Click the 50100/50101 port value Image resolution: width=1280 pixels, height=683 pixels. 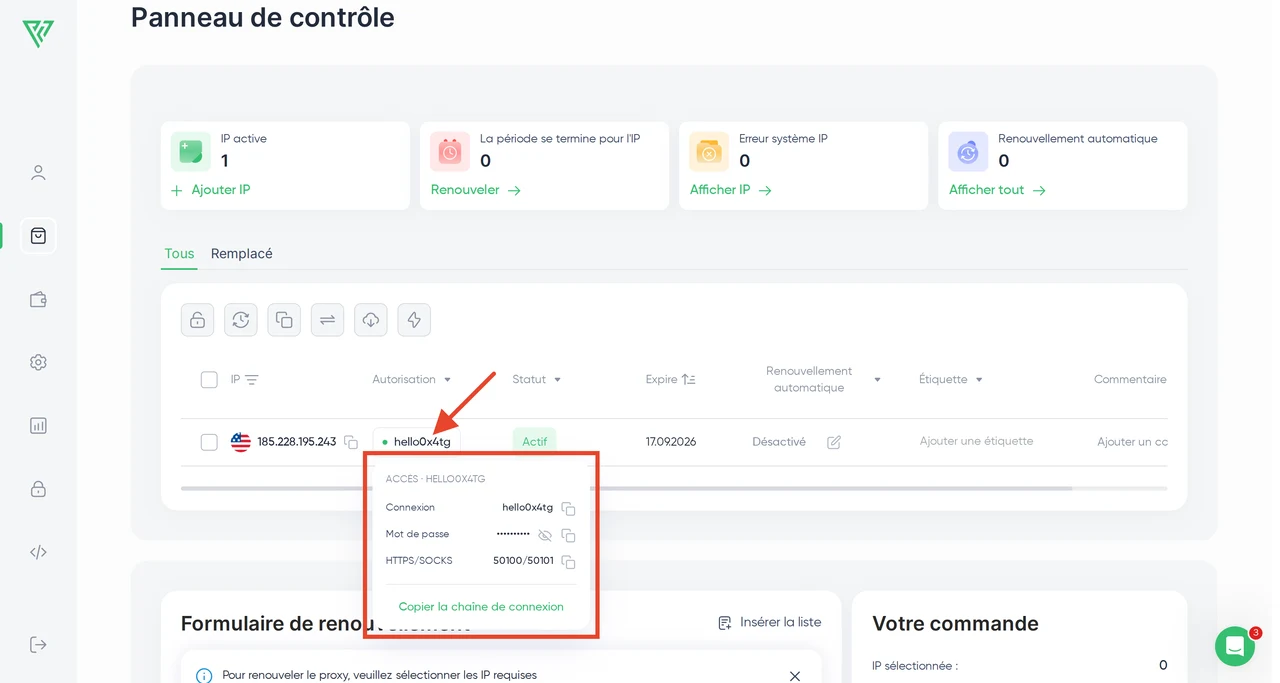(523, 561)
